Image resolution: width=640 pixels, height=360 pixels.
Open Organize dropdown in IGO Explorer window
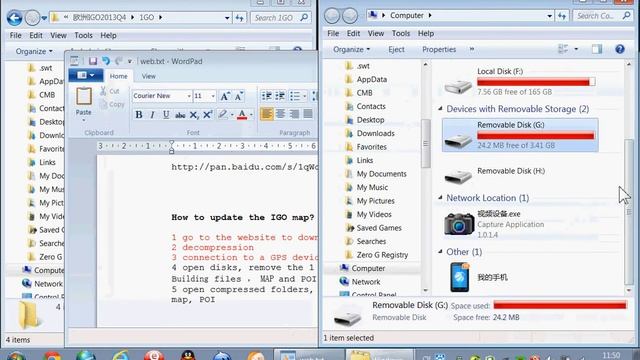34,51
